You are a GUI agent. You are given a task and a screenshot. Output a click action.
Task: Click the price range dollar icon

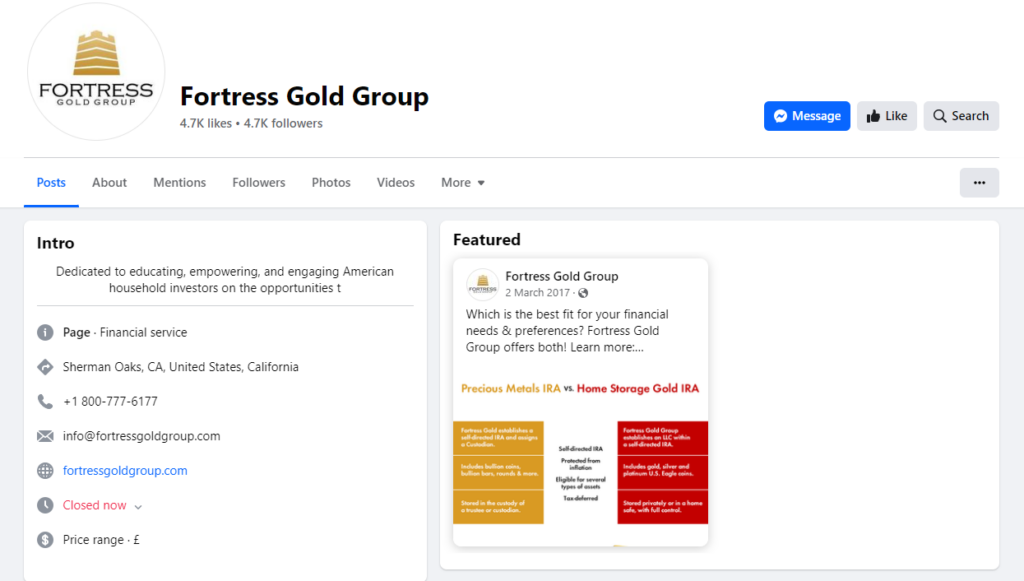45,540
